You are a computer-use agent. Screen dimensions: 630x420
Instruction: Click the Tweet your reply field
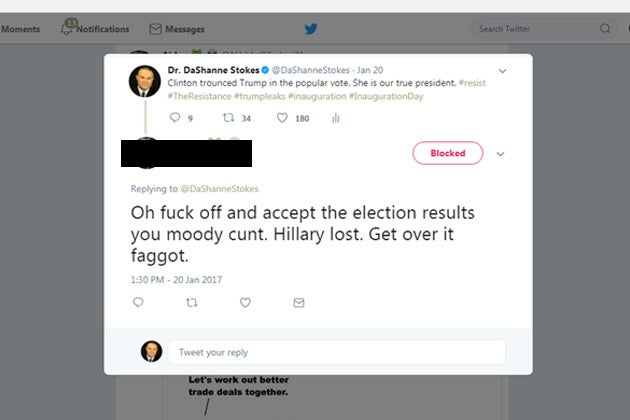337,352
